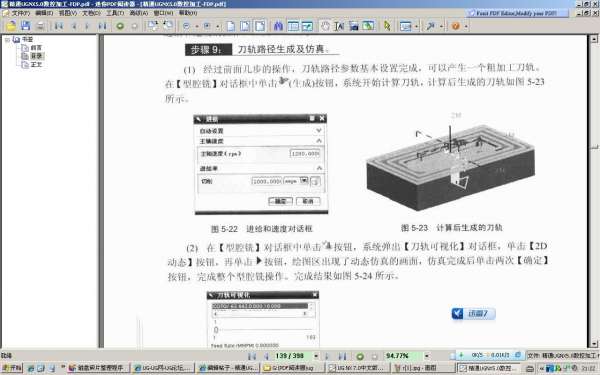Open the zoom percentage dropdown
Image resolution: width=600 pixels, height=375 pixels.
pyautogui.click(x=427, y=356)
